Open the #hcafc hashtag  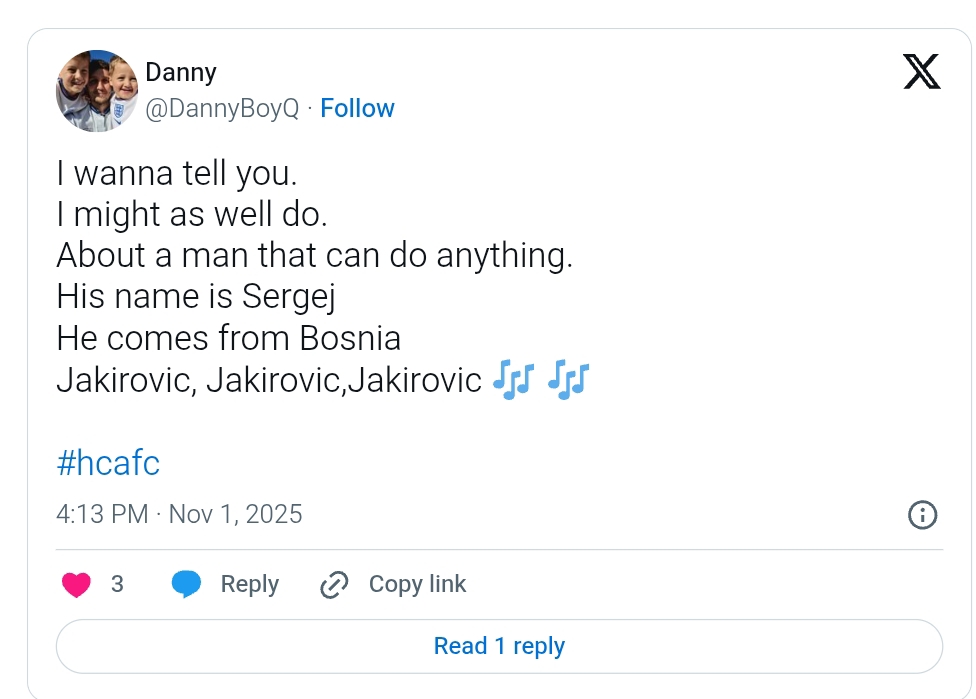tap(108, 463)
